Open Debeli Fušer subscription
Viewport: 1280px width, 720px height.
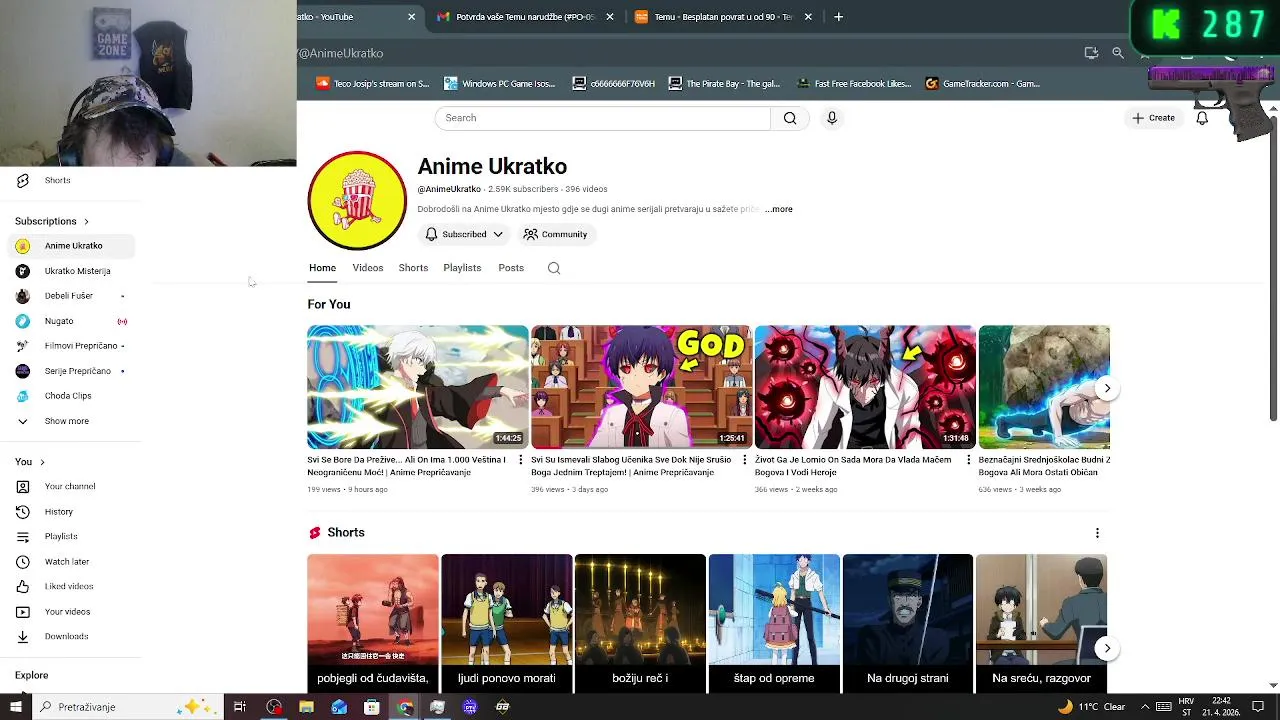pyautogui.click(x=70, y=296)
